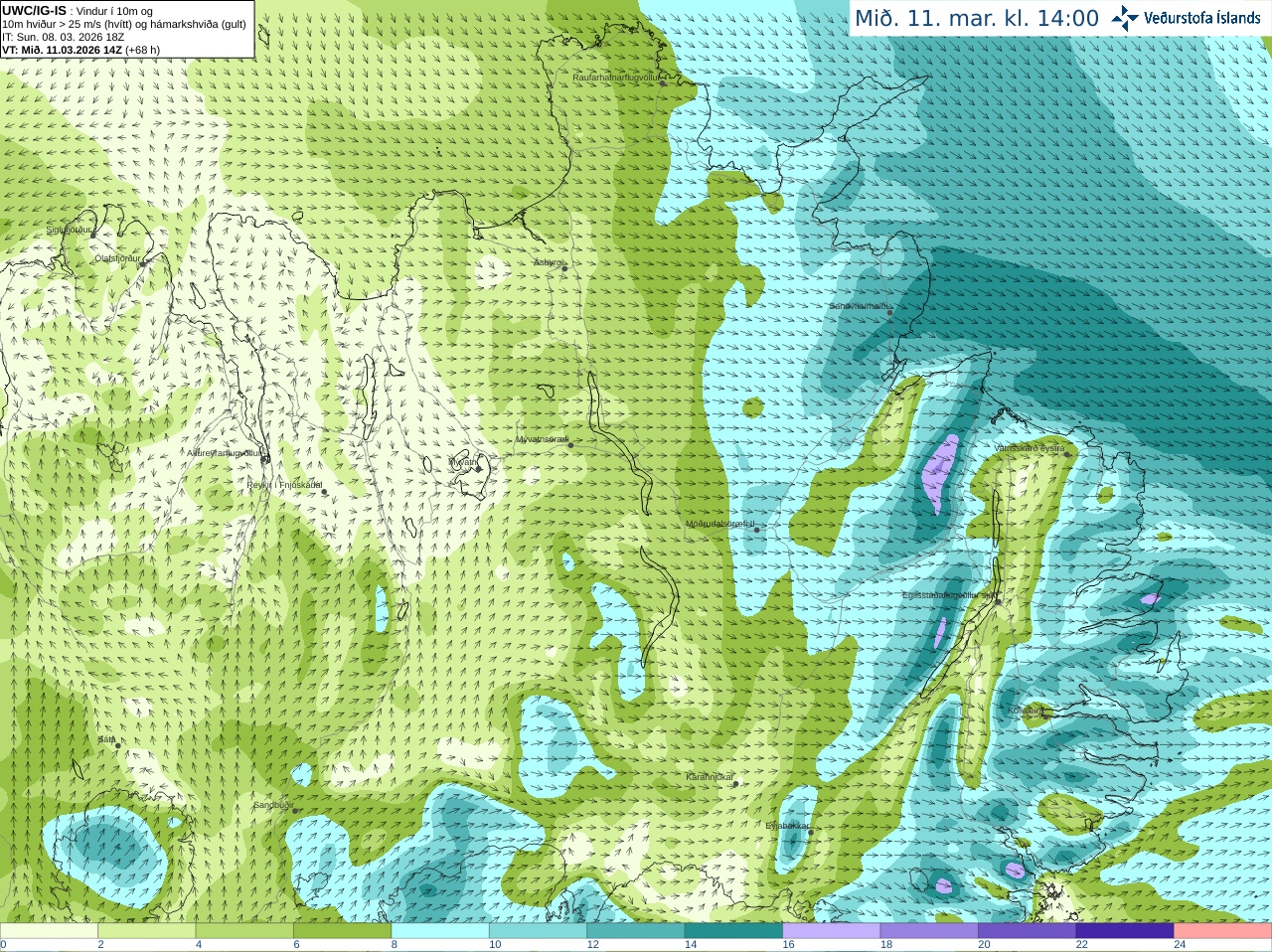The image size is (1272, 952).
Task: Click the Sandvíkurheiði station dot
Action: tap(889, 313)
